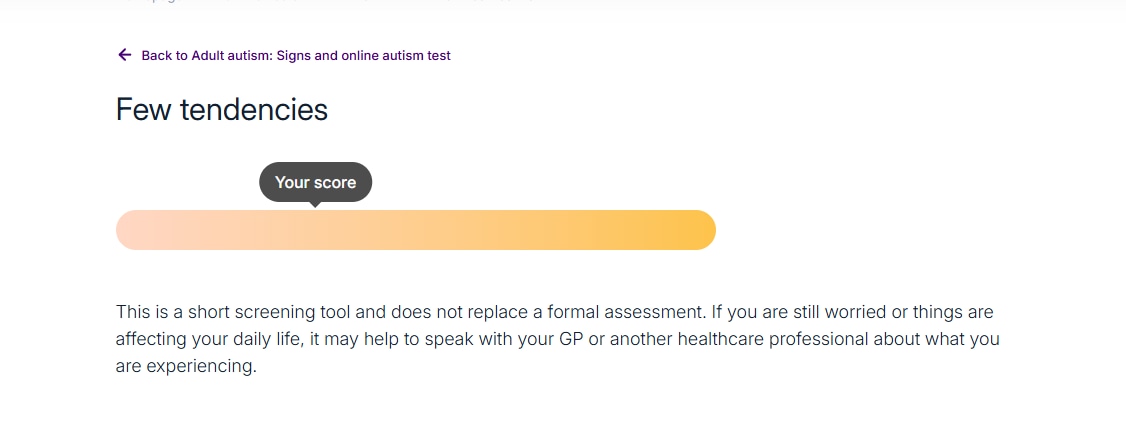Image resolution: width=1126 pixels, height=439 pixels.
Task: Click the words 'Adult autism:' in back link
Action: tap(233, 56)
